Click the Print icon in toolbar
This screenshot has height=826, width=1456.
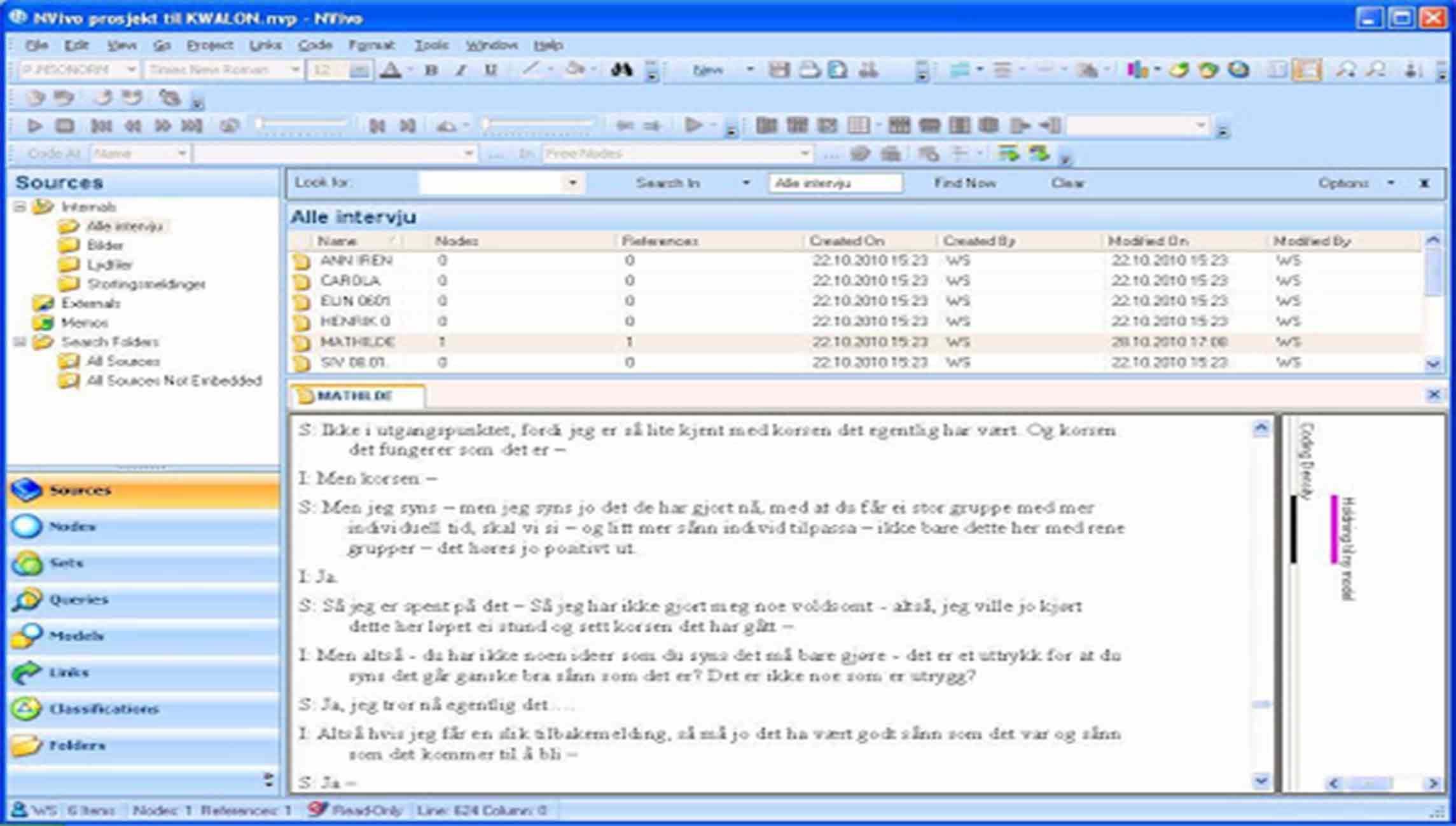[x=809, y=70]
